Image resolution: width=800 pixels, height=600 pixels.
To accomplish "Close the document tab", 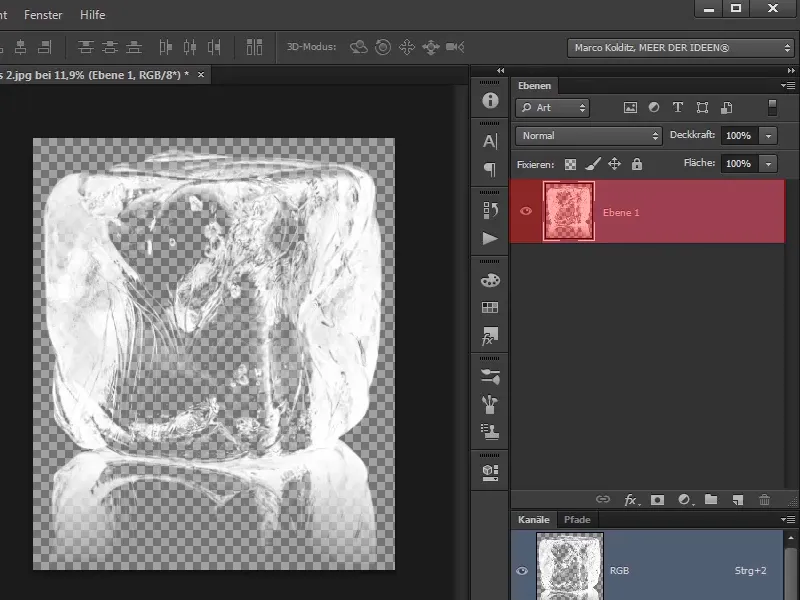I will click(201, 74).
